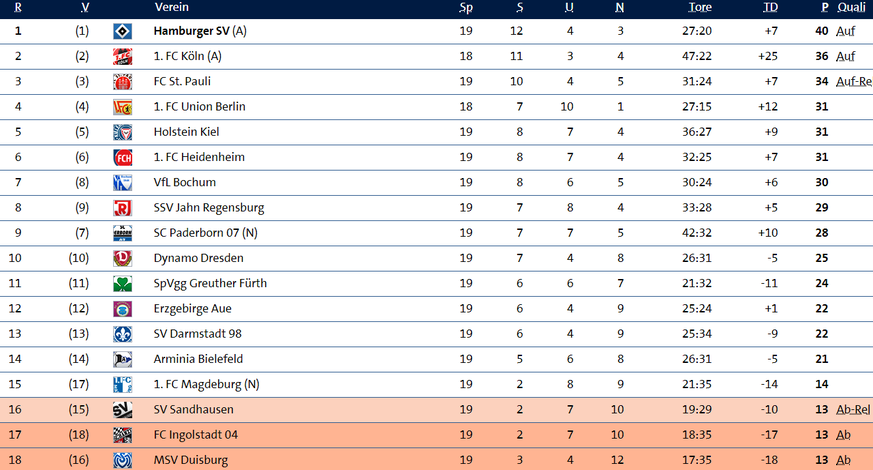The width and height of the screenshot is (873, 470).
Task: Click the FC St. Pauli crest icon
Action: (x=123, y=81)
